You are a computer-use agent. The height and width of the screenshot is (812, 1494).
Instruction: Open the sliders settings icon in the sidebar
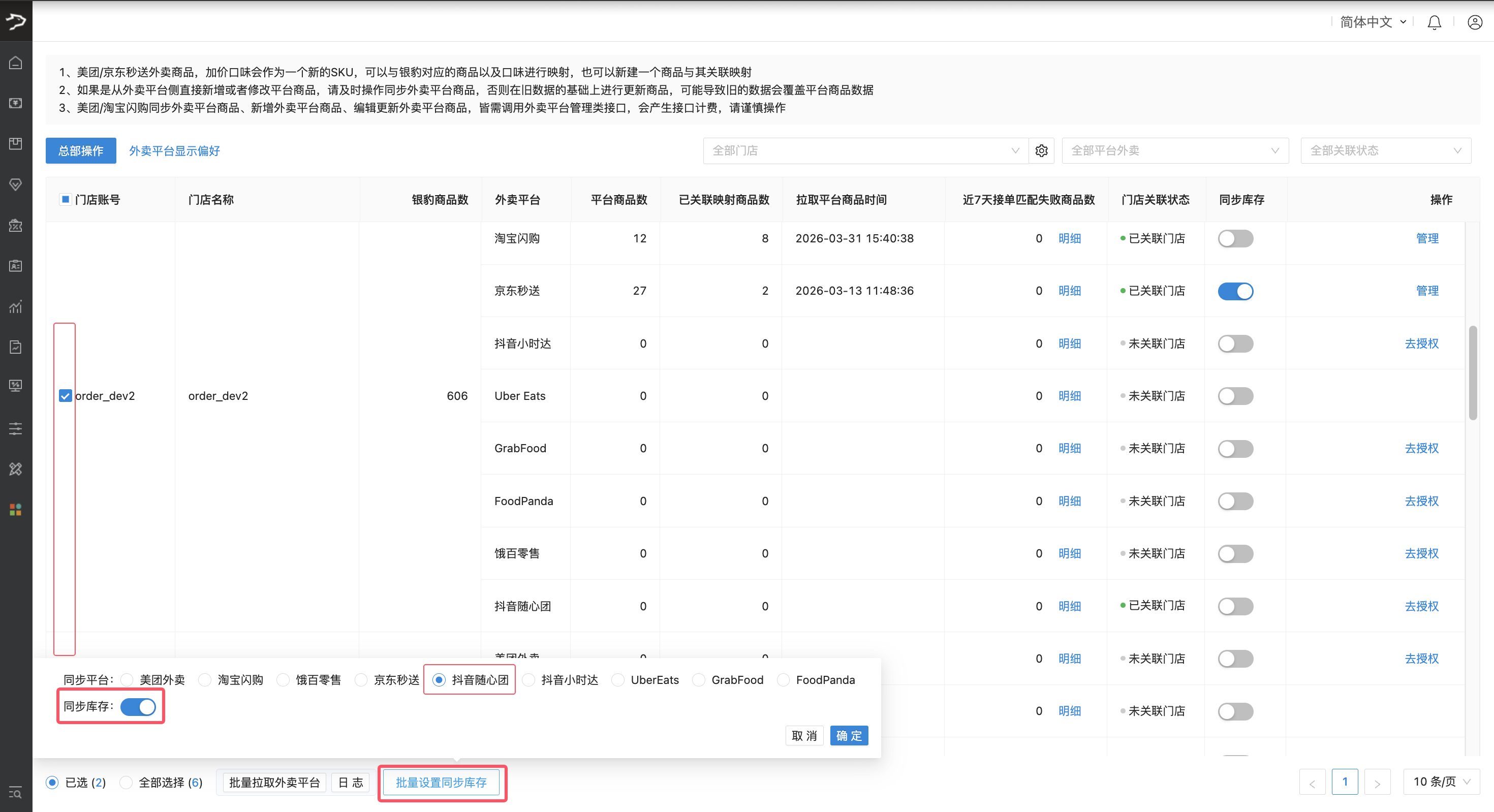[x=16, y=429]
